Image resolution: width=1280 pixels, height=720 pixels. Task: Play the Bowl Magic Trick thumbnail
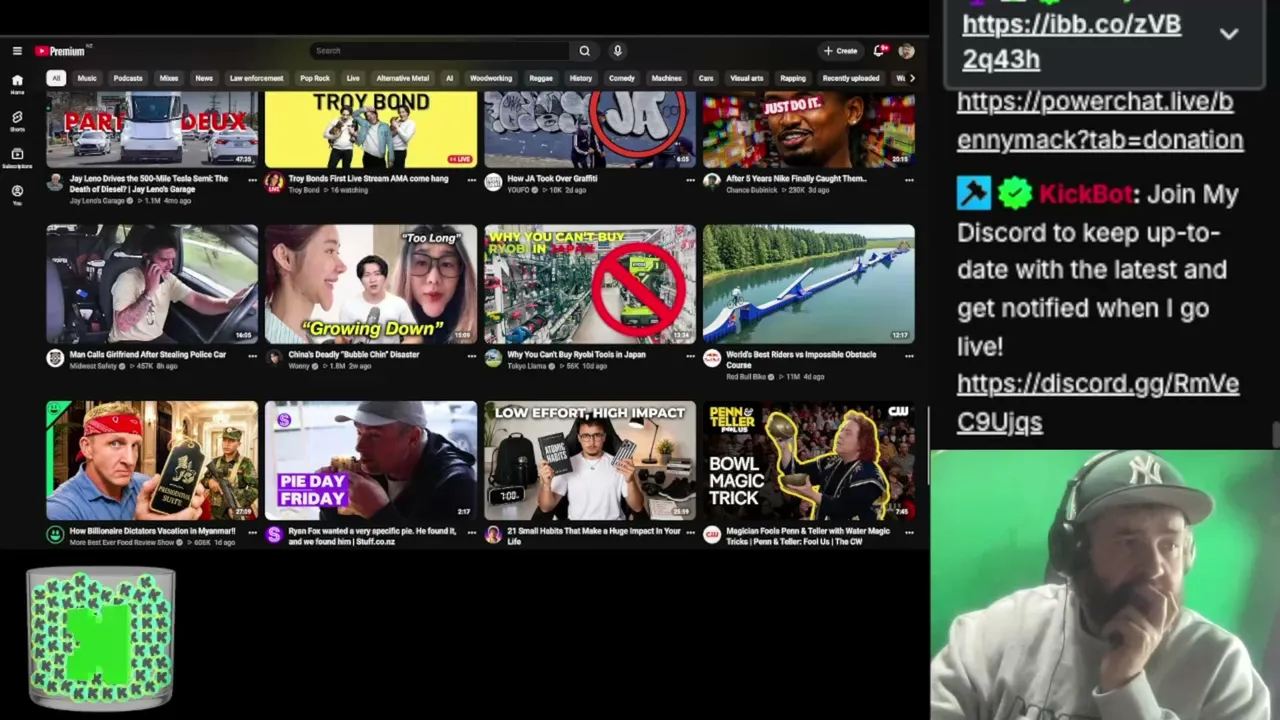pos(808,460)
